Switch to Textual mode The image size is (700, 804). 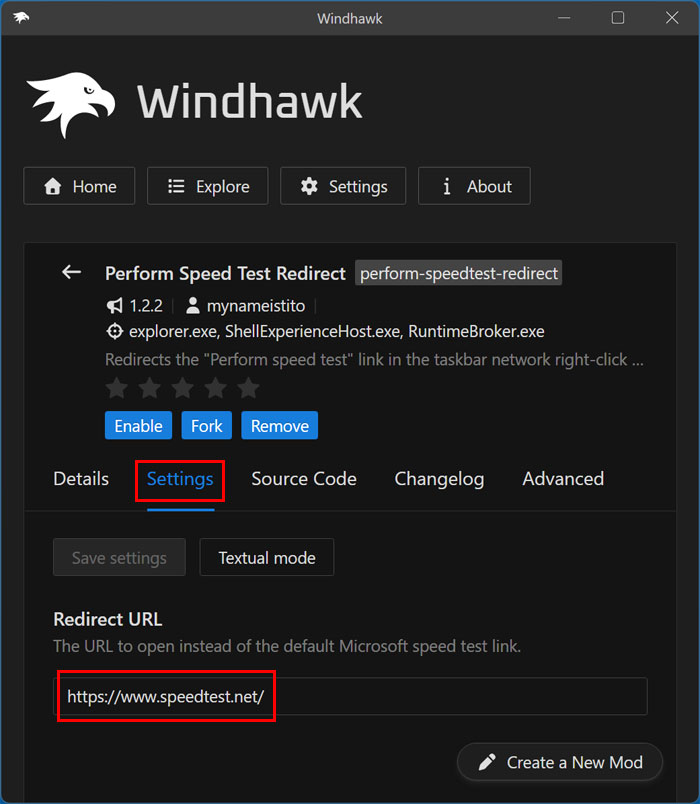click(267, 557)
